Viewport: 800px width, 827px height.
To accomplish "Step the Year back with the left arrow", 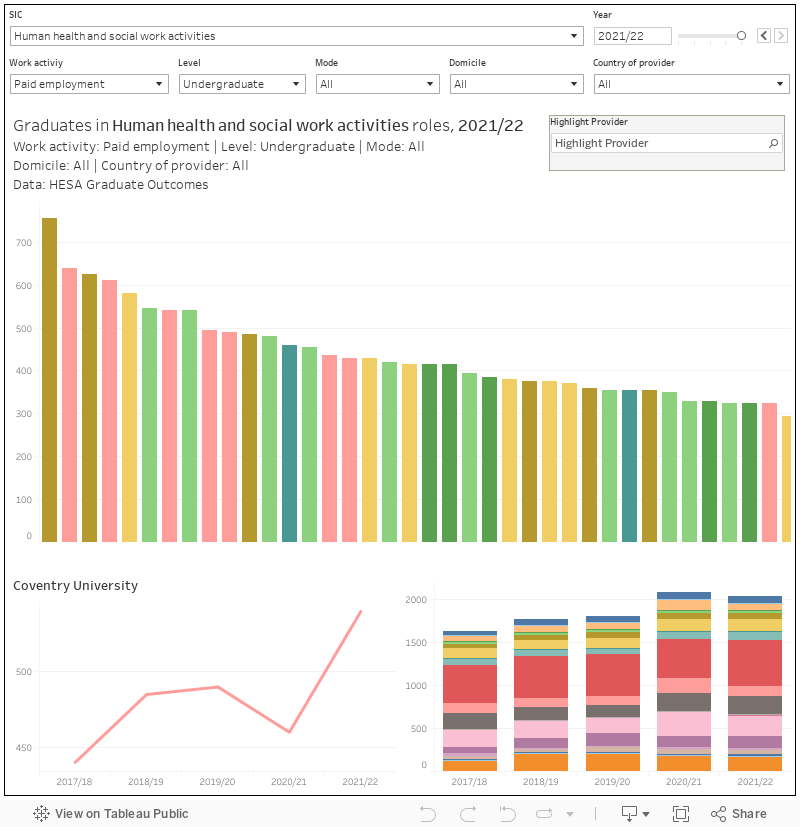I will [x=764, y=36].
